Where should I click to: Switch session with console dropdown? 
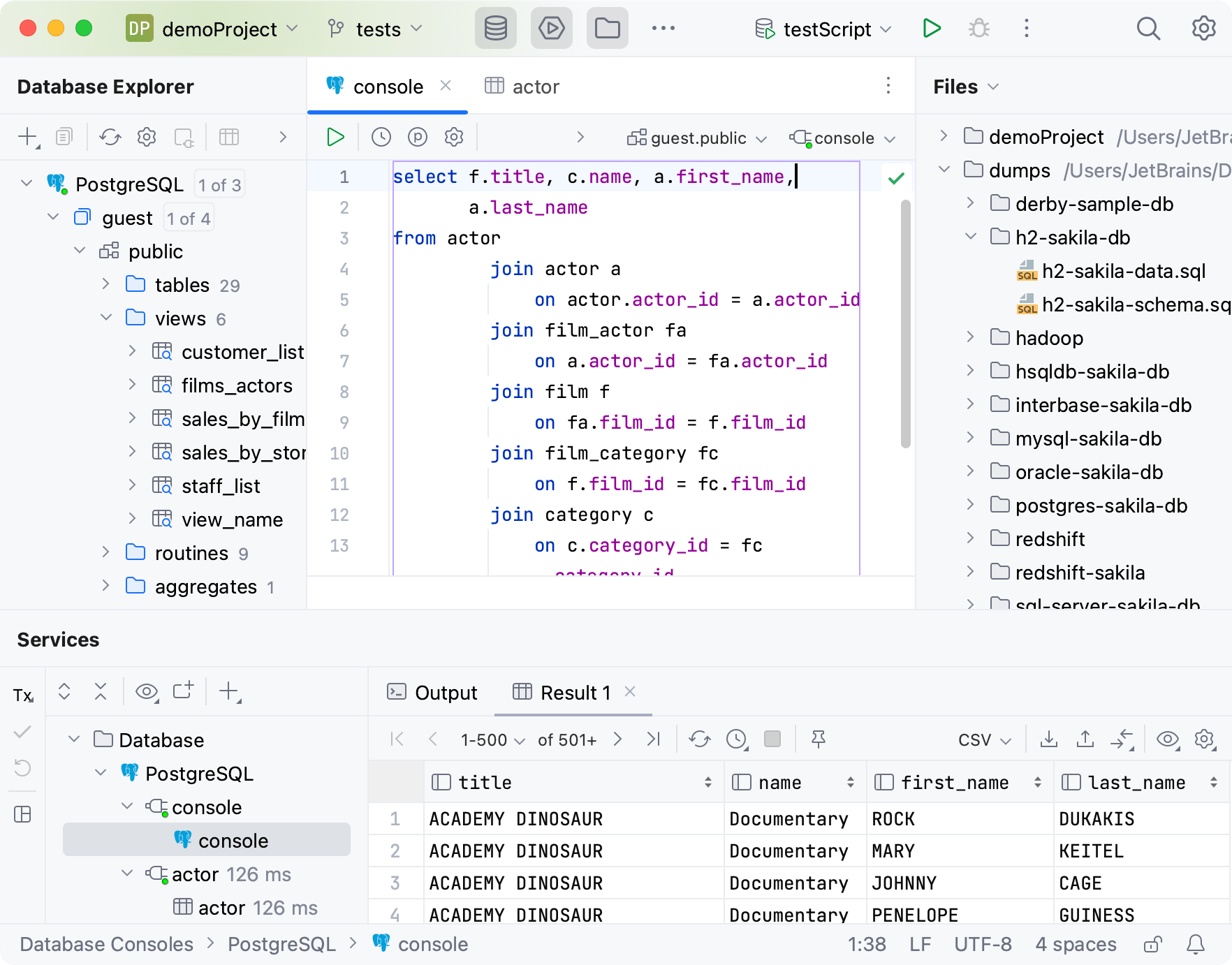[x=842, y=138]
